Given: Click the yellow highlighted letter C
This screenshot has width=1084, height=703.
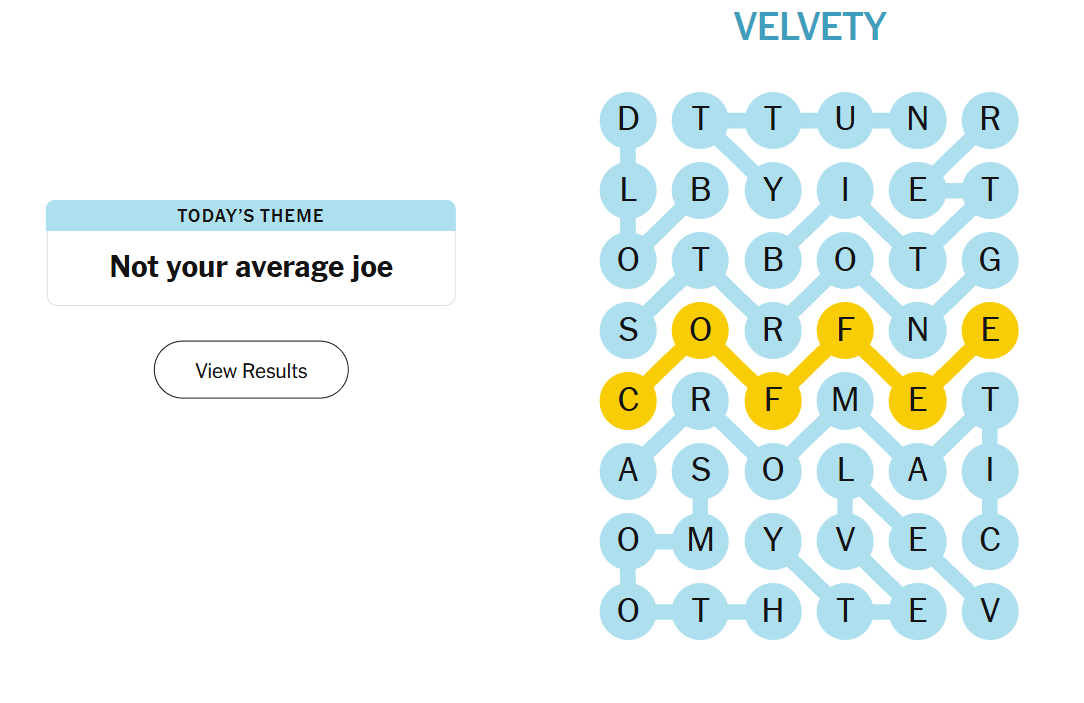Looking at the screenshot, I should coord(628,400).
